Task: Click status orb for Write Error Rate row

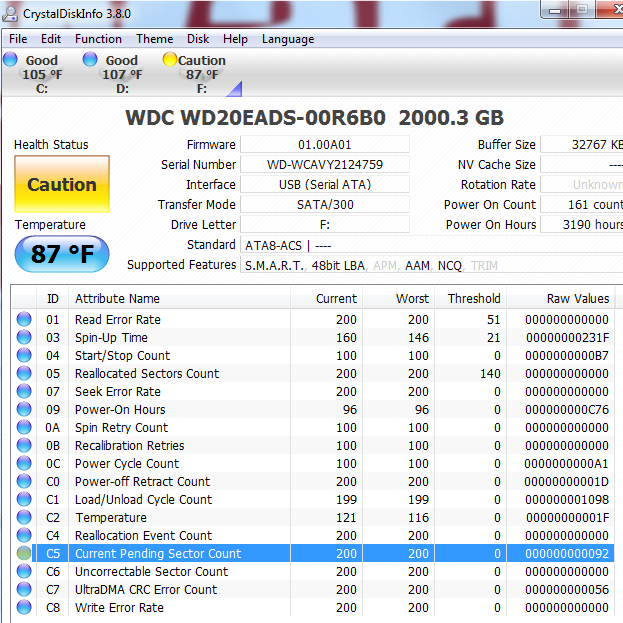Action: 24,608
